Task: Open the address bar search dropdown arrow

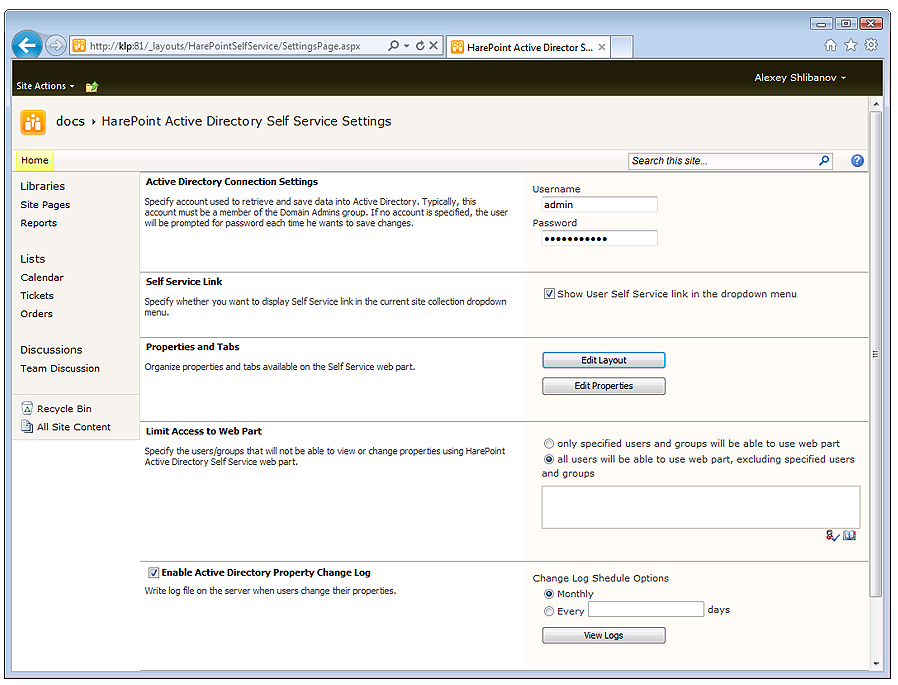Action: (x=406, y=46)
